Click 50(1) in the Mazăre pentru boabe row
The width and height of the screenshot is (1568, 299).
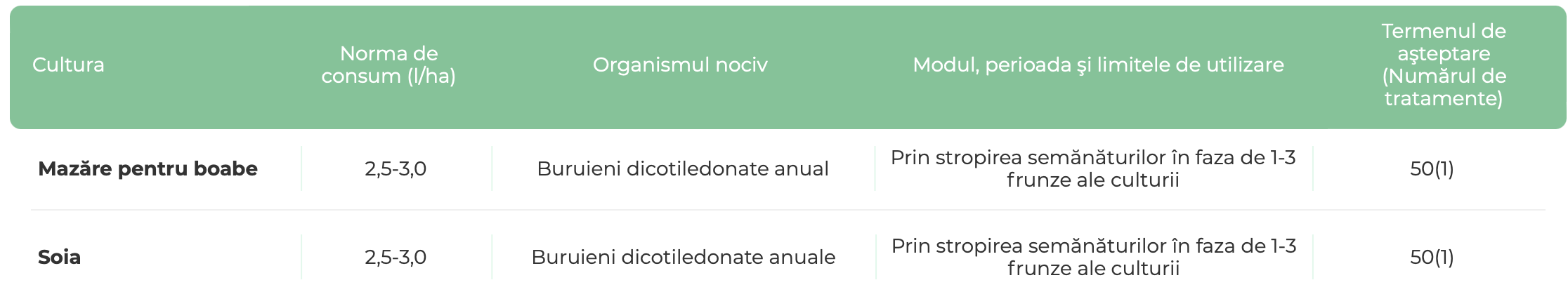(1432, 169)
